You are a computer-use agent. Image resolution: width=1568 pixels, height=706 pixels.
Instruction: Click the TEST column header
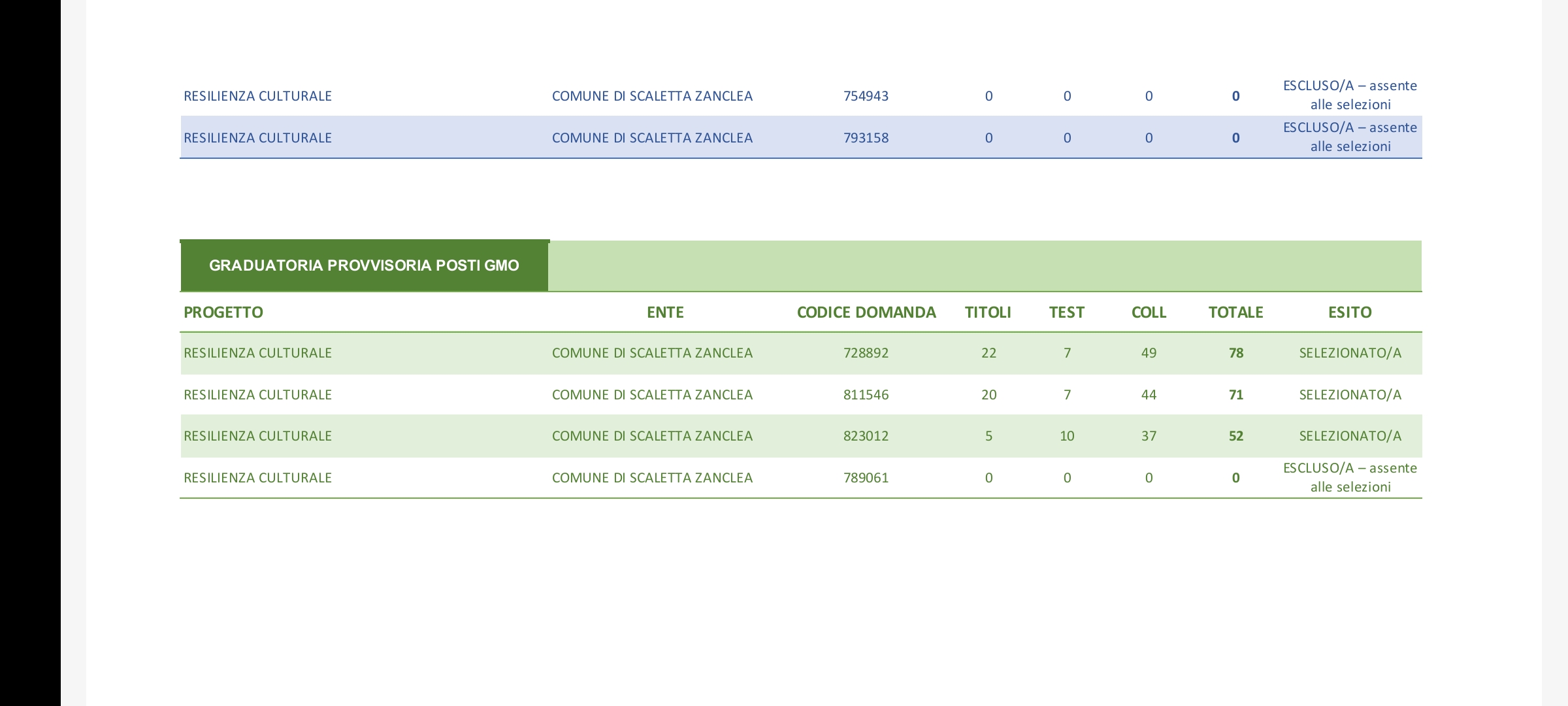pyautogui.click(x=1067, y=312)
